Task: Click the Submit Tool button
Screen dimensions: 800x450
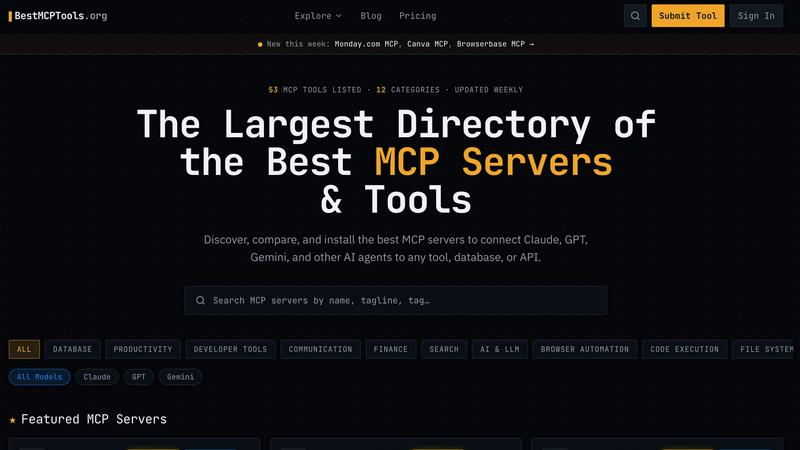Action: point(688,16)
